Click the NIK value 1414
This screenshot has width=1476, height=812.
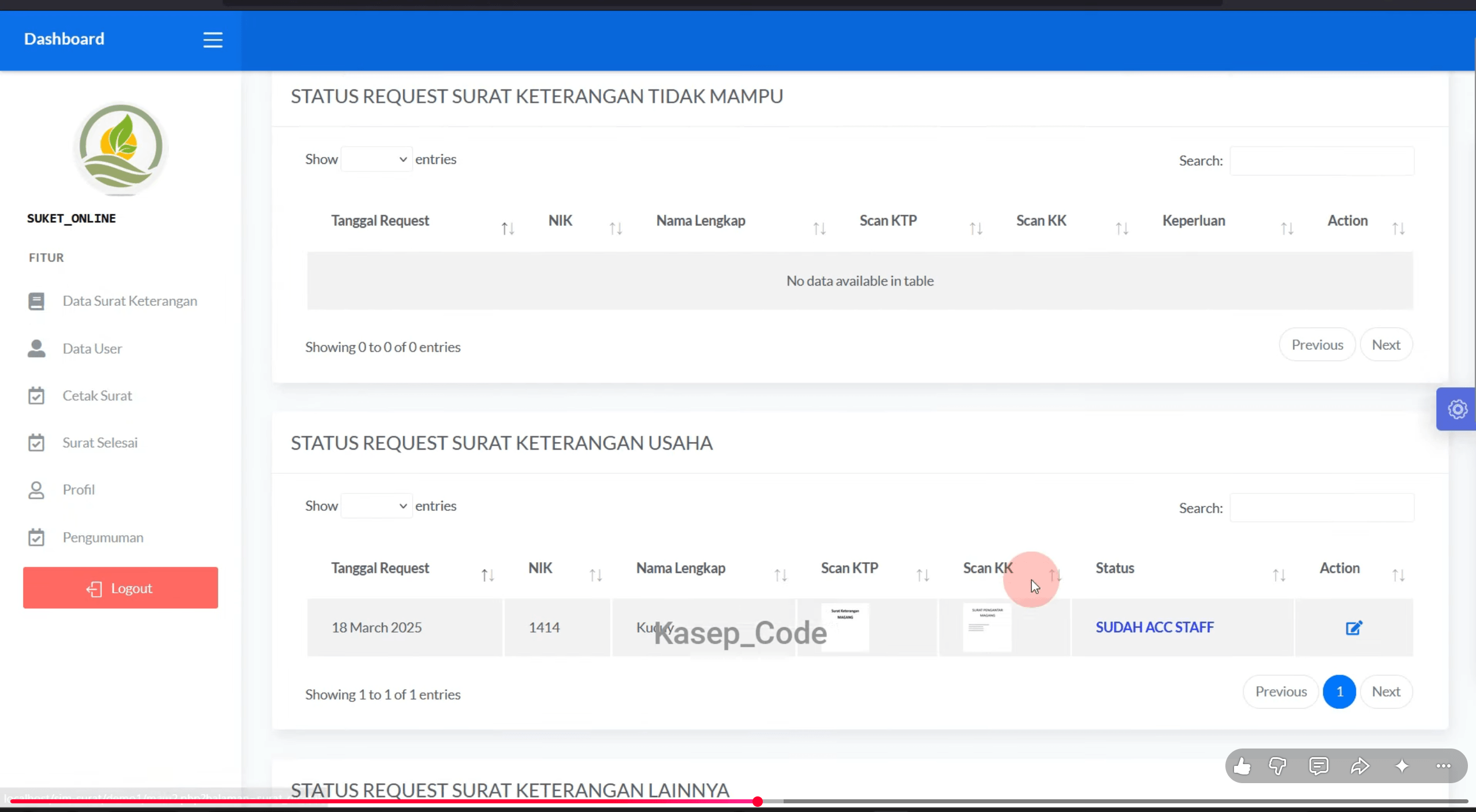pos(544,627)
